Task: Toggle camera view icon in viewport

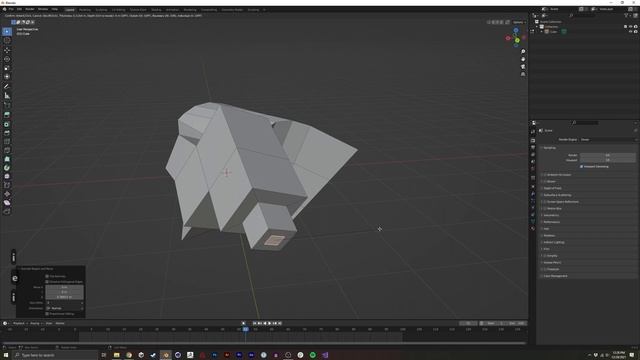Action: click(523, 67)
